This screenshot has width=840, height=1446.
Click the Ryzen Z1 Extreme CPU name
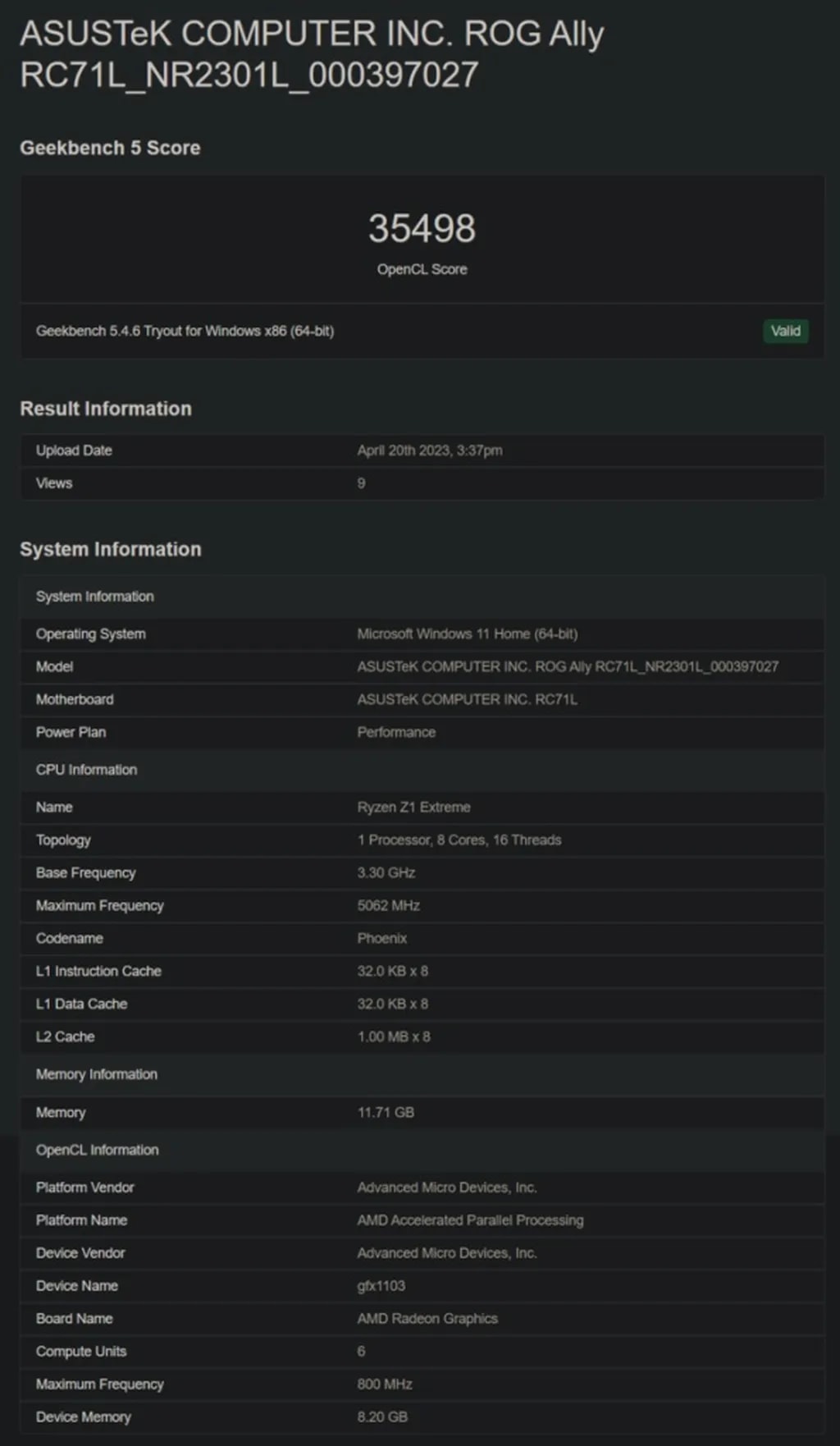pos(413,807)
